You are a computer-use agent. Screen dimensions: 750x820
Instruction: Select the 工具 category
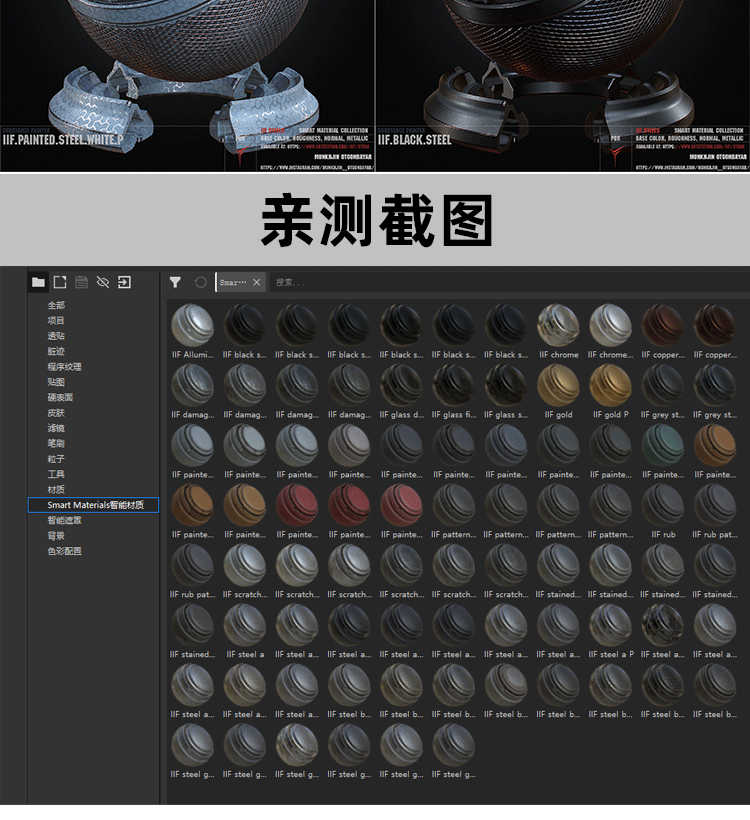[56, 474]
